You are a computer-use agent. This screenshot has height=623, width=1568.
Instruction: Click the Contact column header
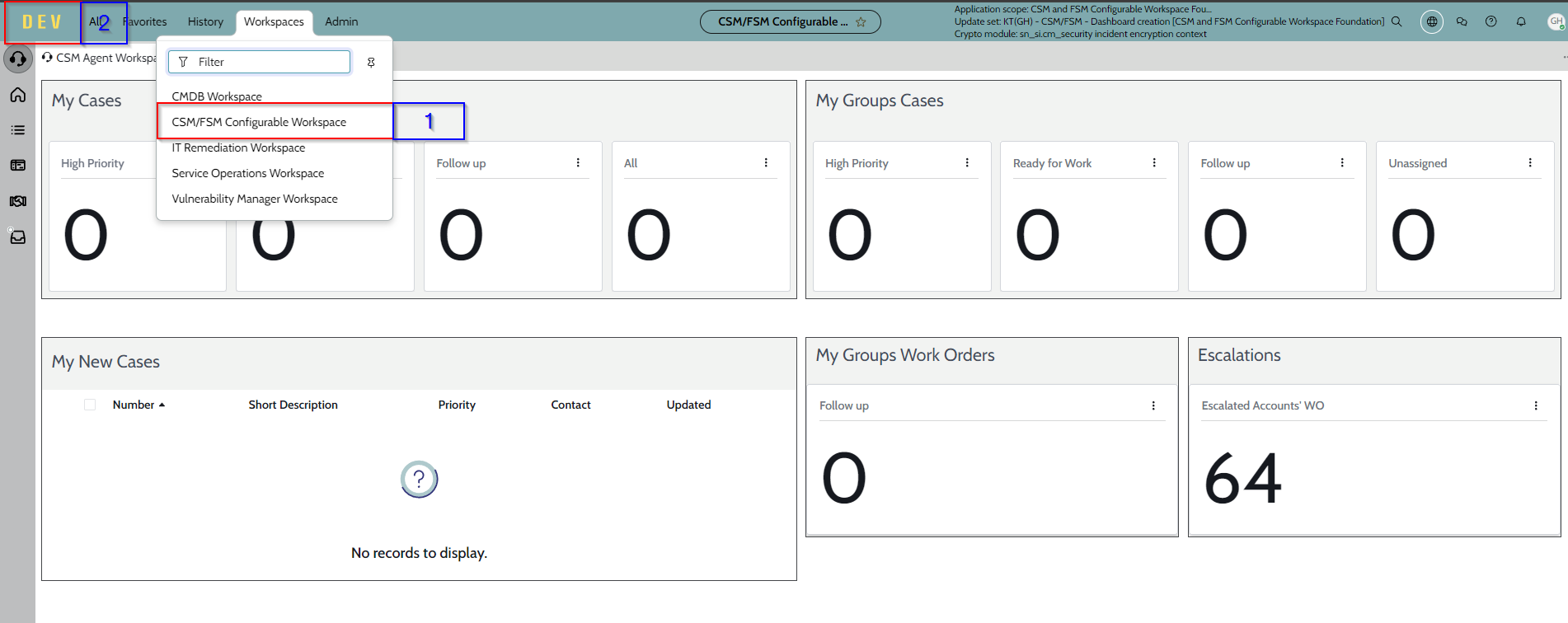coord(570,405)
